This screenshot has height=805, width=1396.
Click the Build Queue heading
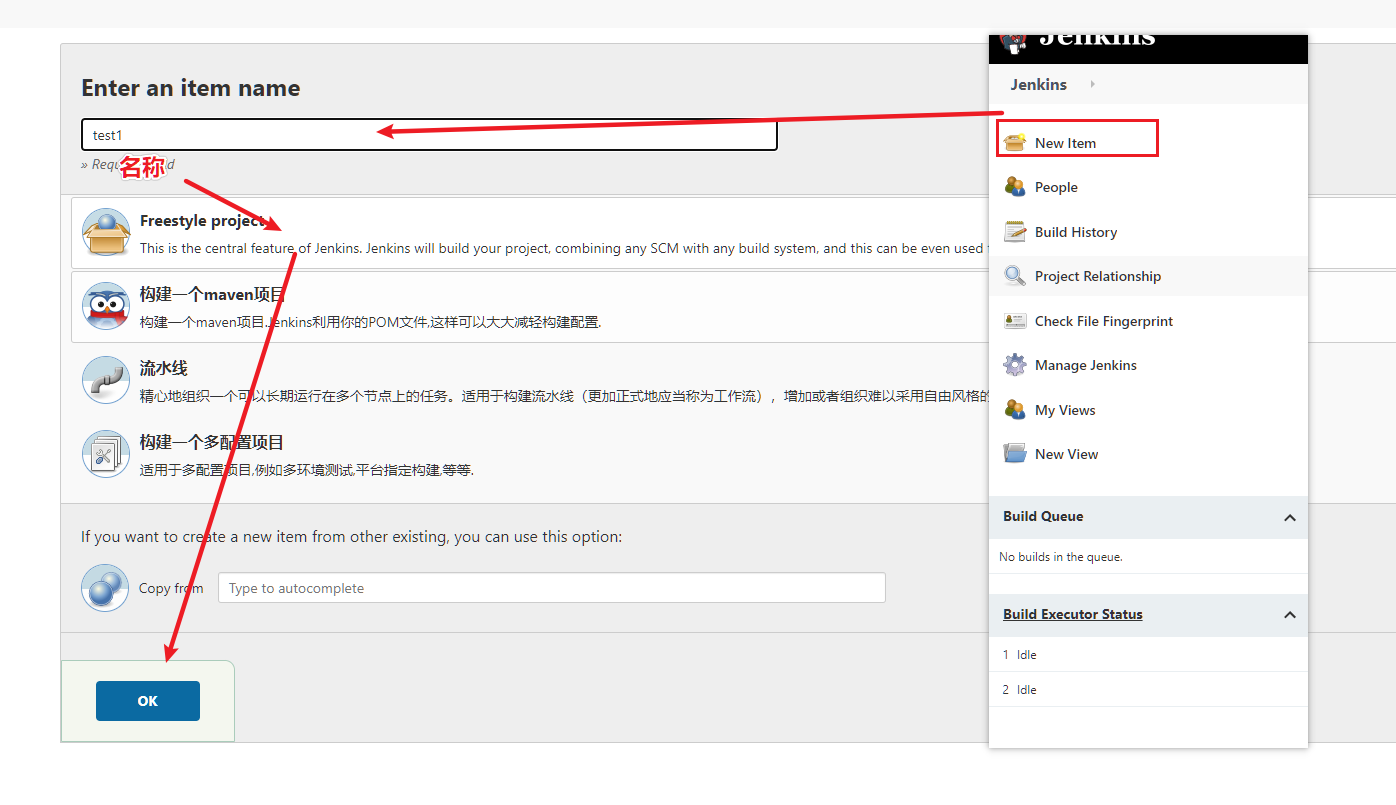click(1043, 516)
